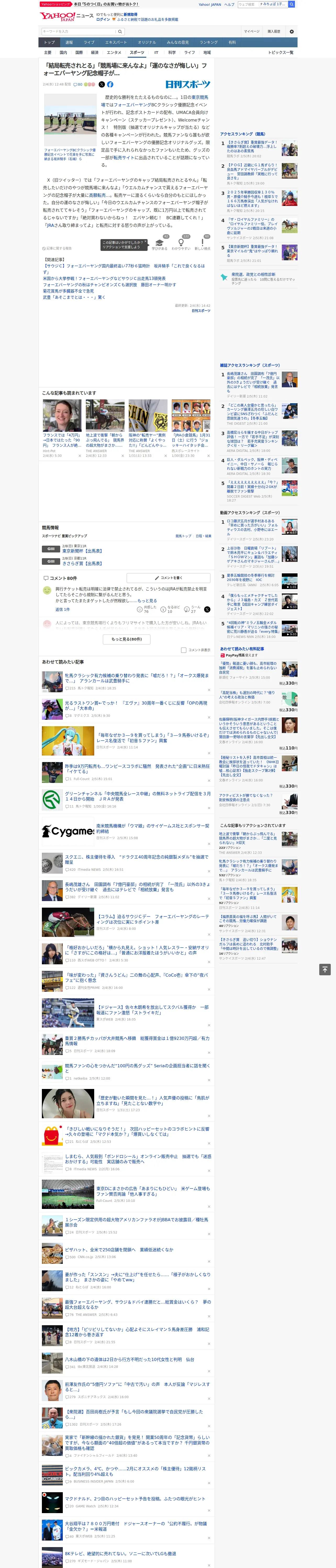
Task: Click the back-to-top arrow button
Action: coord(325,970)
